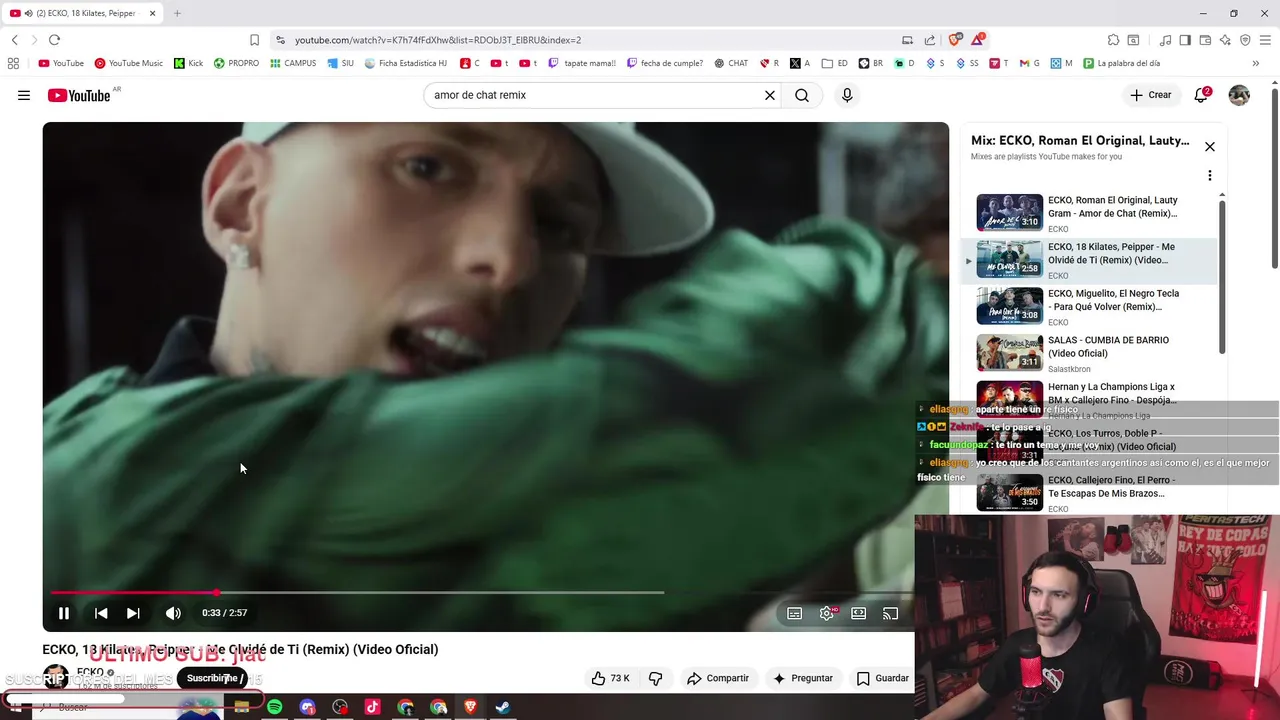Close the ECKO YouTube tab

pyautogui.click(x=152, y=13)
